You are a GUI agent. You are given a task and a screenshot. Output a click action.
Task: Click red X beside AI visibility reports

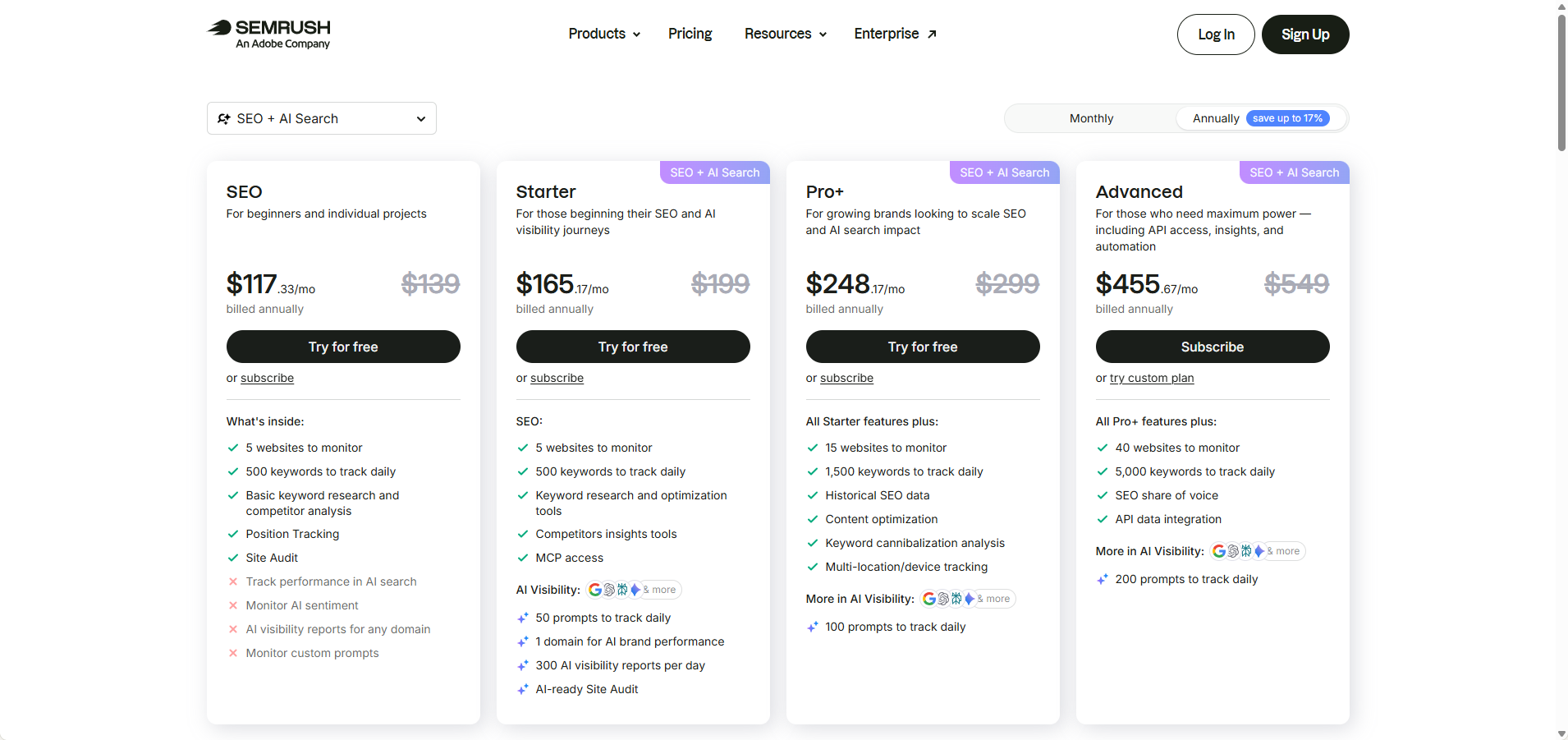(x=233, y=629)
